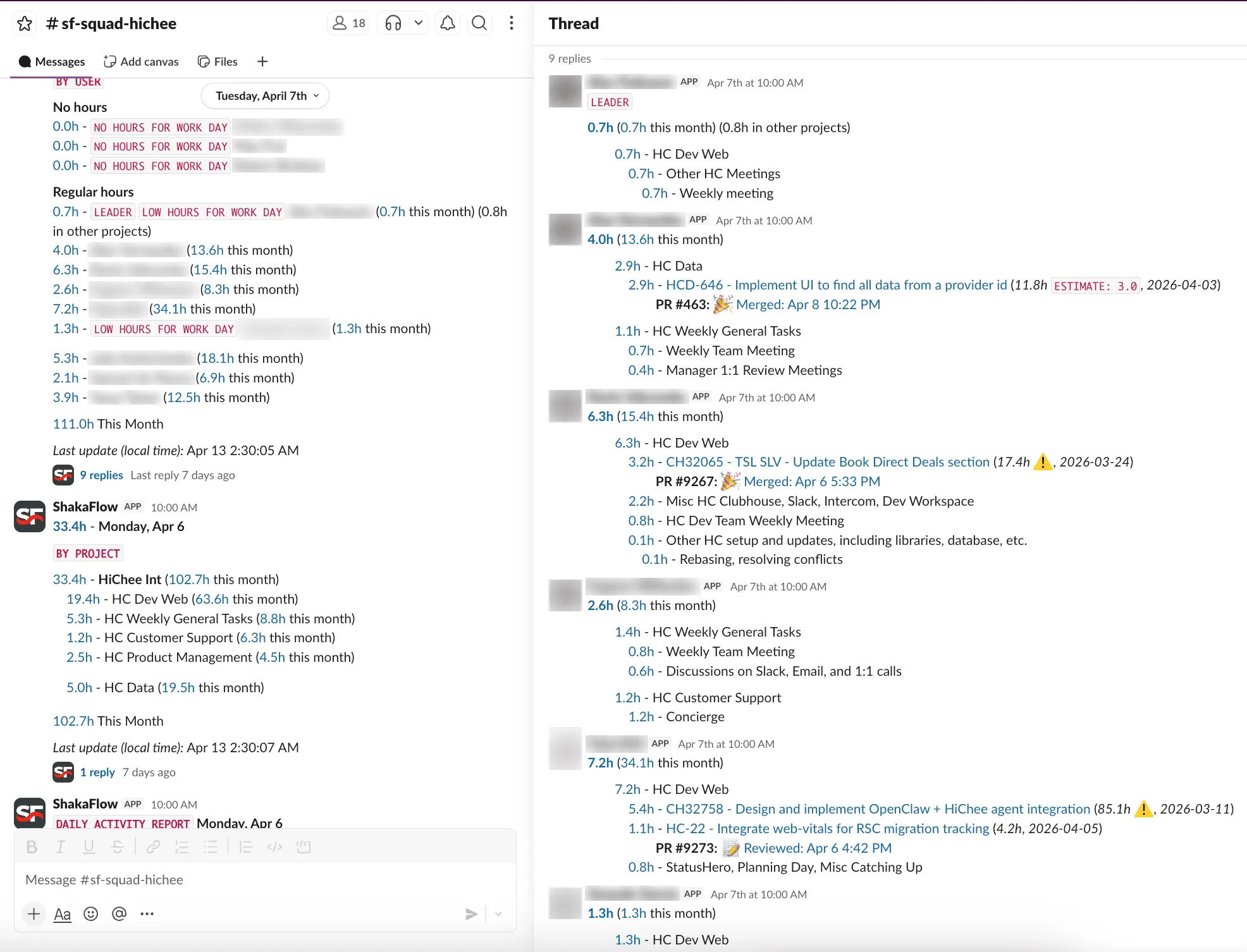Search in channel with magnifier icon
This screenshot has width=1247, height=952.
click(x=479, y=23)
